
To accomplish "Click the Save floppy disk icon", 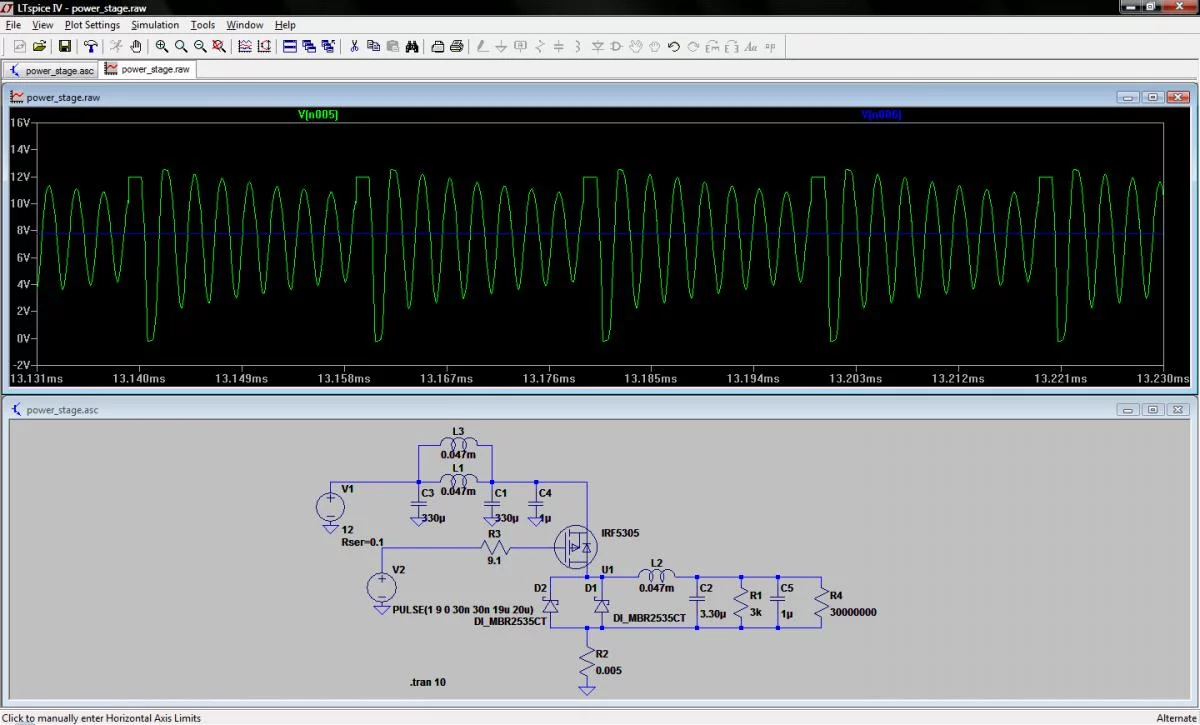I will click(x=65, y=46).
